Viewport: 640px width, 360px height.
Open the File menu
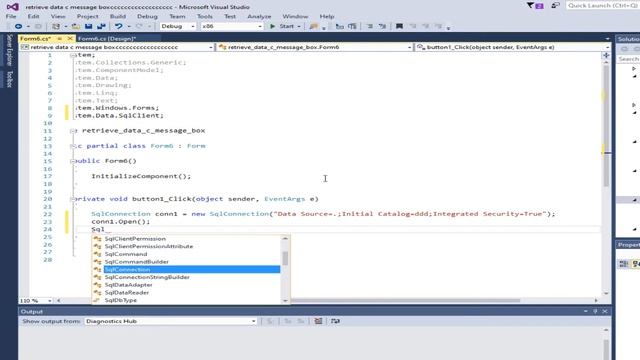(x=11, y=16)
